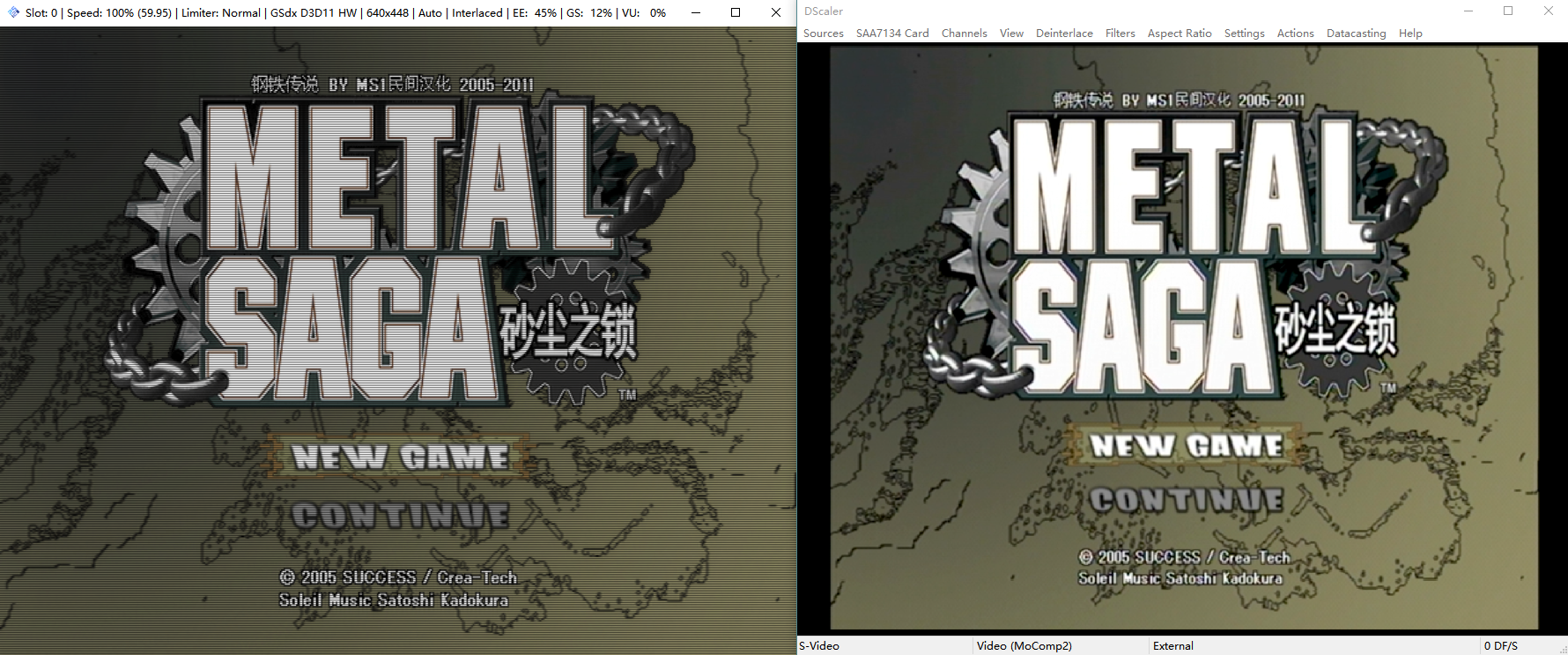The image size is (1568, 655).
Task: Open the Settings menu
Action: [1244, 33]
